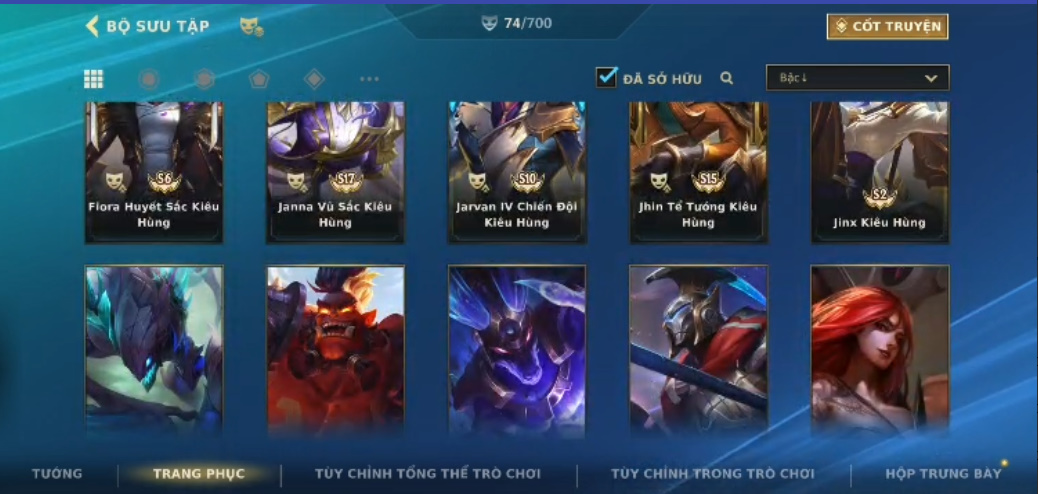Toggle the Đã Sở Hữu checkbox
This screenshot has height=494, width=1038.
click(x=606, y=77)
